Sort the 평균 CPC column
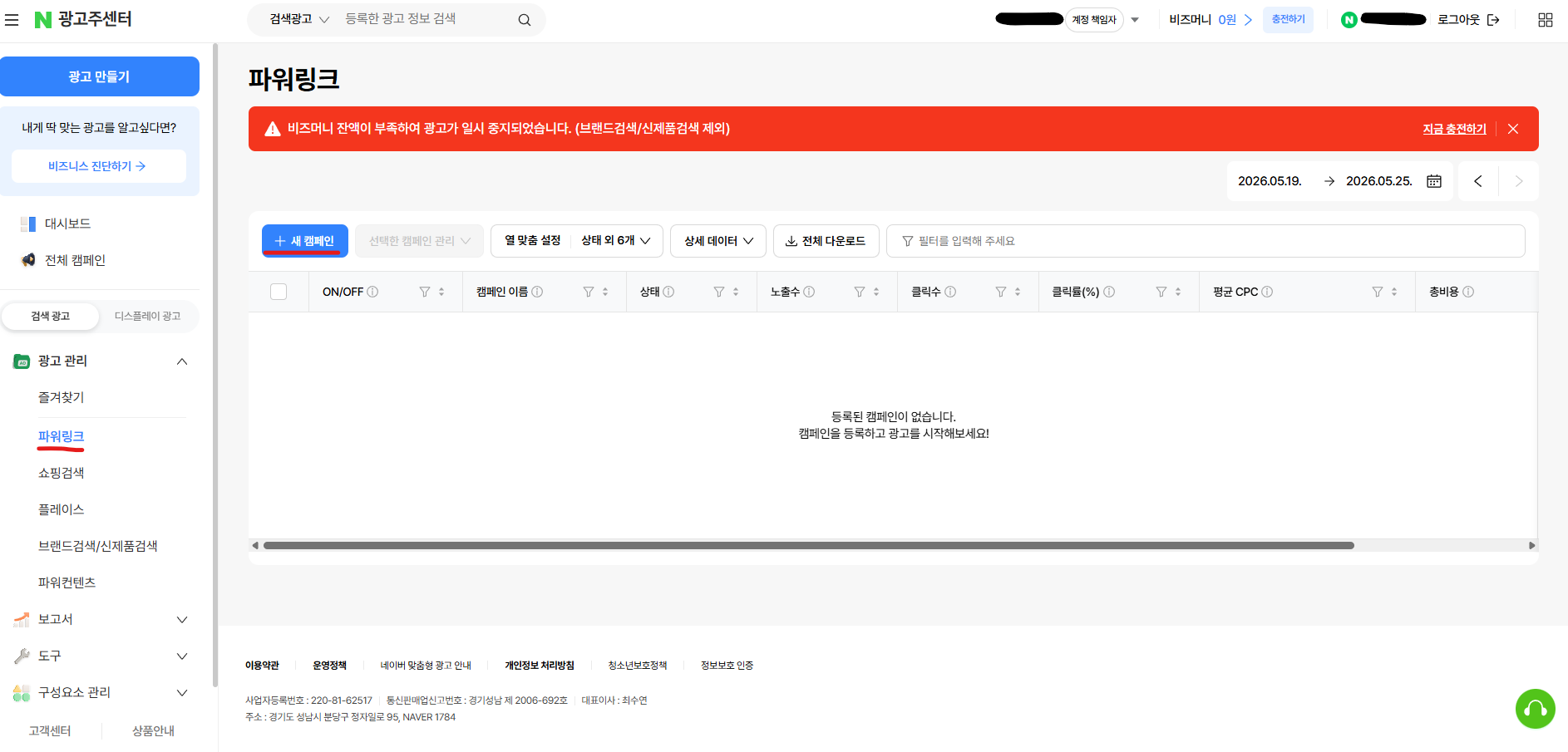The image size is (1568, 752). (x=1394, y=292)
